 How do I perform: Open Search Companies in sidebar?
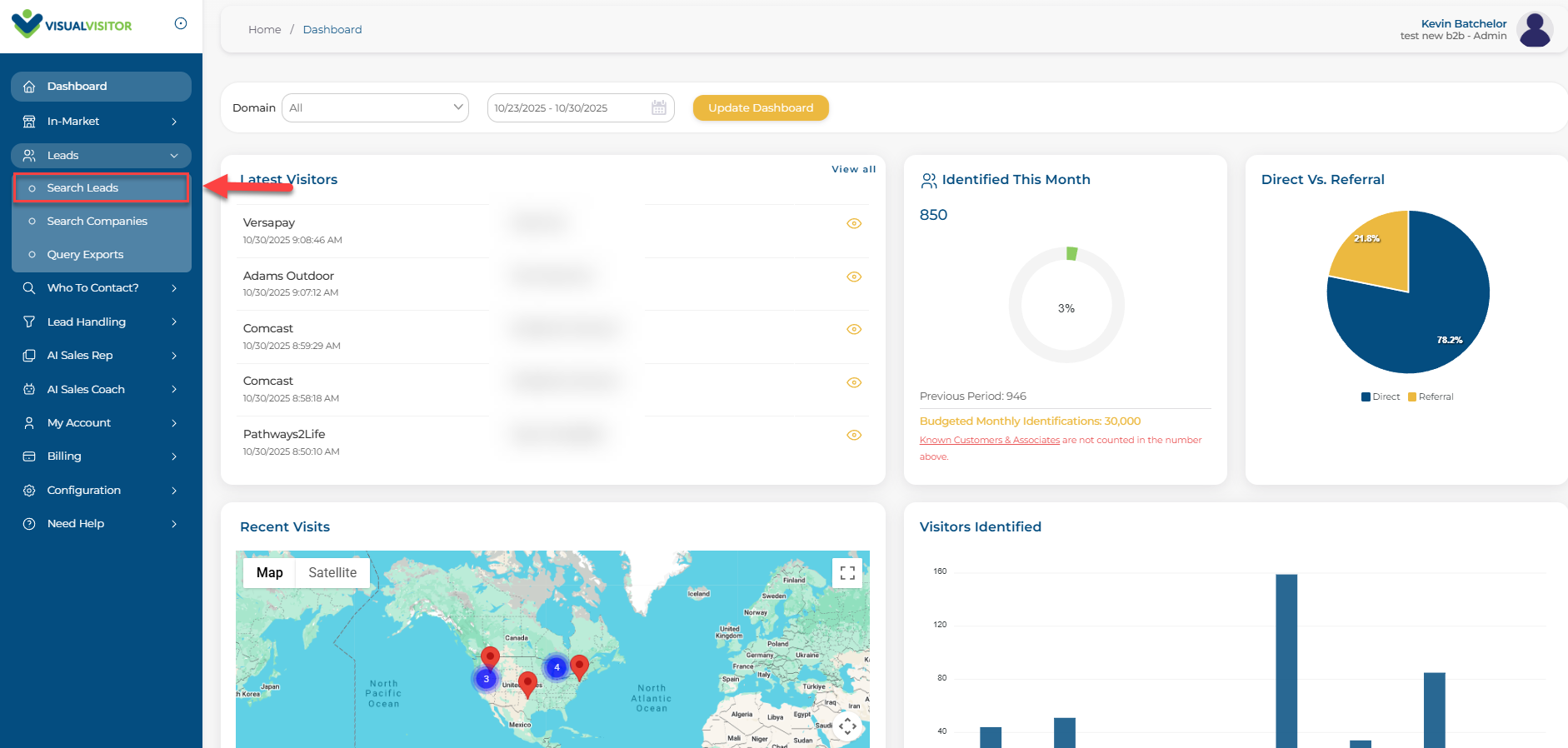click(x=97, y=222)
